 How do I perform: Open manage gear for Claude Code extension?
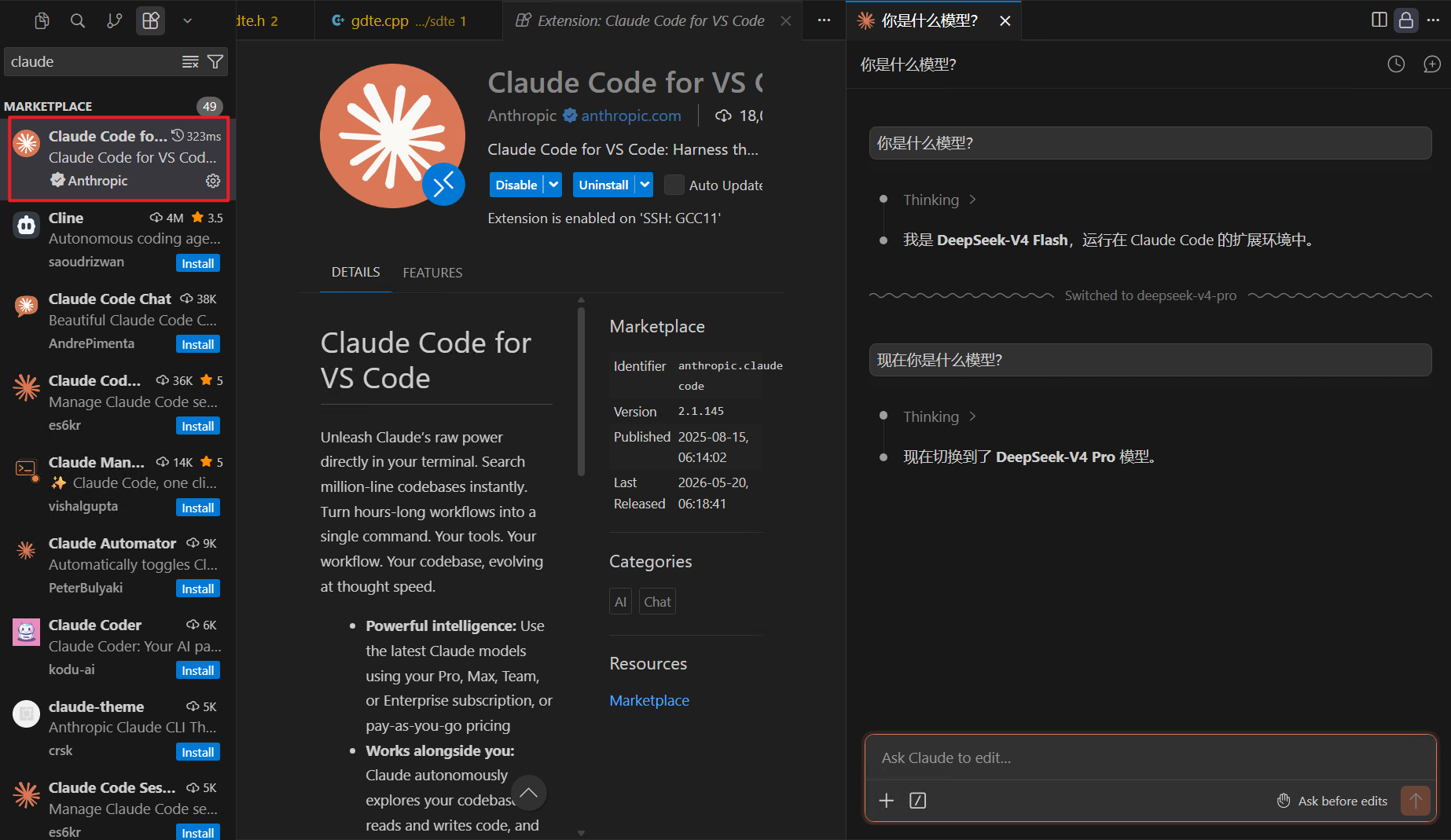point(213,181)
